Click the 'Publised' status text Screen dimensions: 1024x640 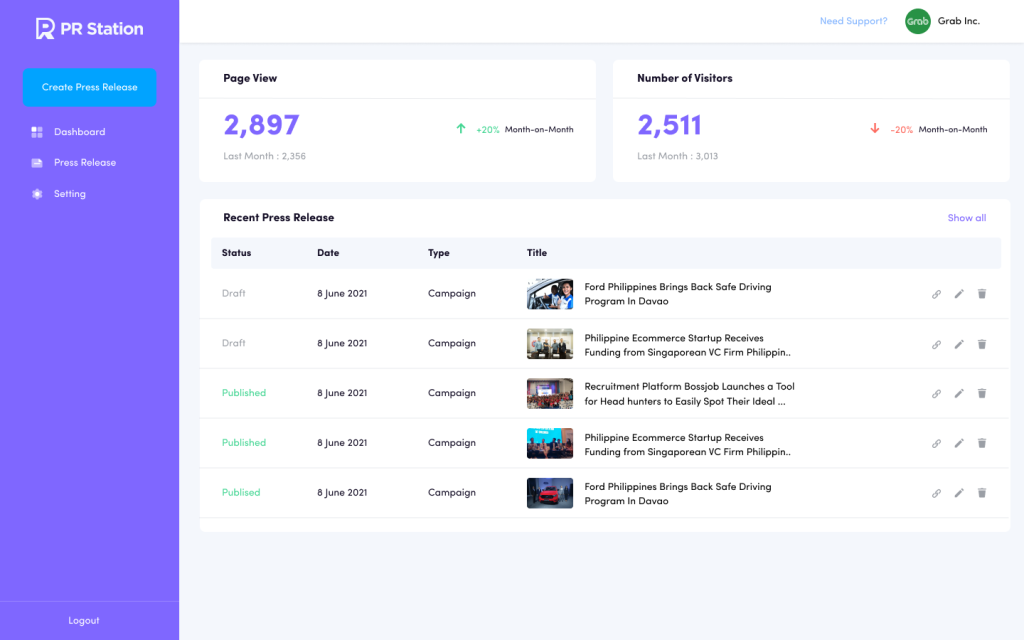[241, 492]
